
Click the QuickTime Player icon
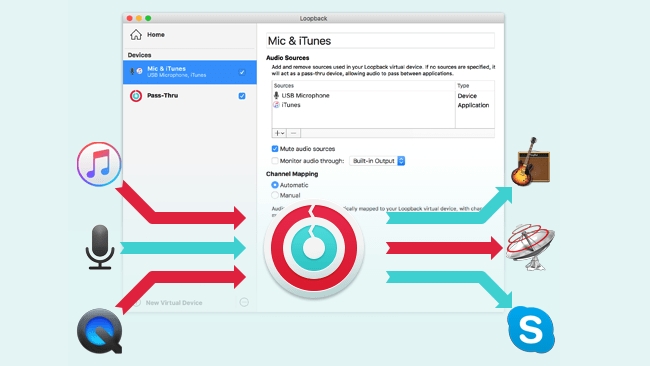click(x=99, y=331)
